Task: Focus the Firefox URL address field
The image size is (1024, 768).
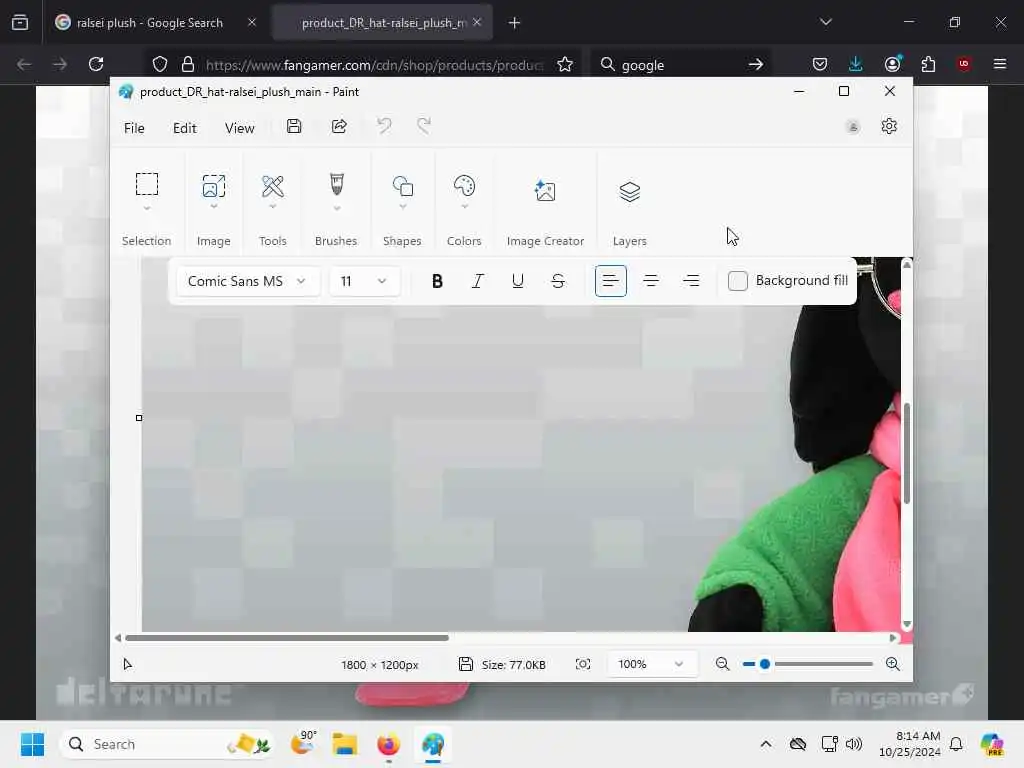Action: point(374,65)
